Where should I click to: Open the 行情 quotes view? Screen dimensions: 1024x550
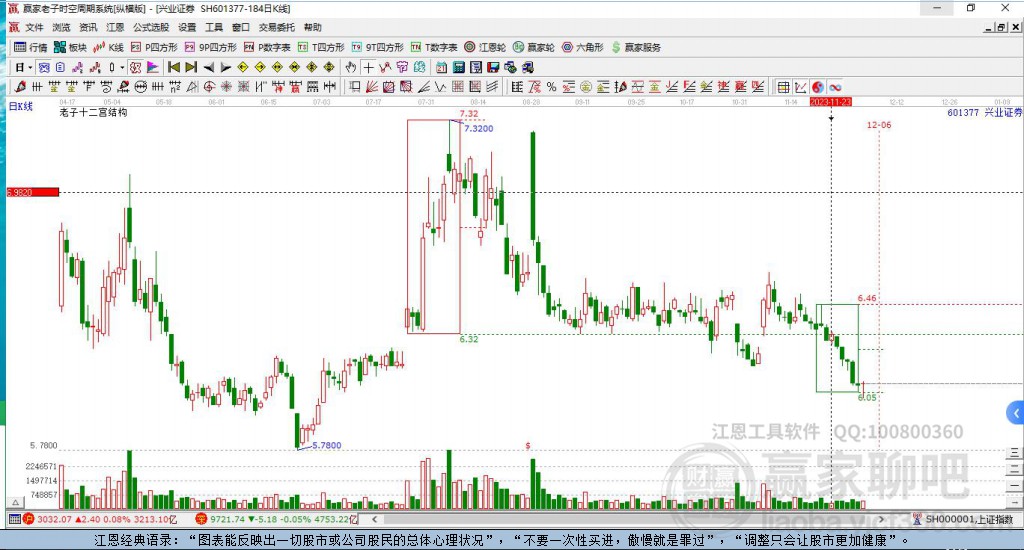(31, 47)
